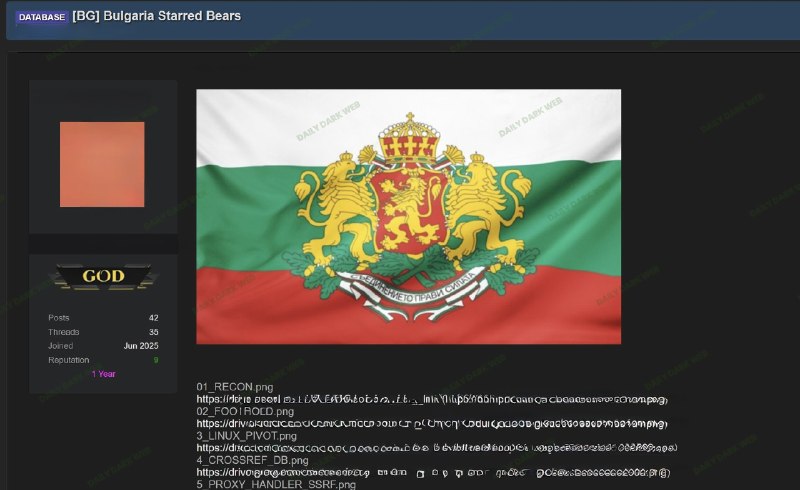The width and height of the screenshot is (800, 490).
Task: Click the GOD rank badge
Action: coord(103,276)
